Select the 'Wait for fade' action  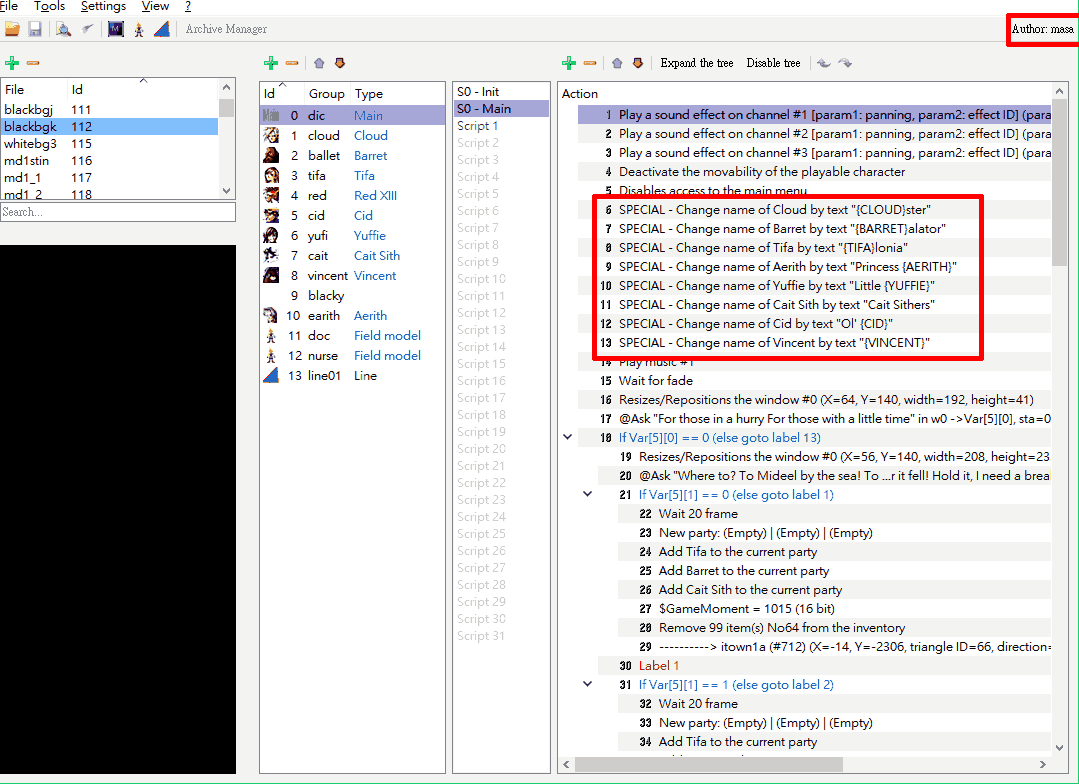pyautogui.click(x=815, y=381)
